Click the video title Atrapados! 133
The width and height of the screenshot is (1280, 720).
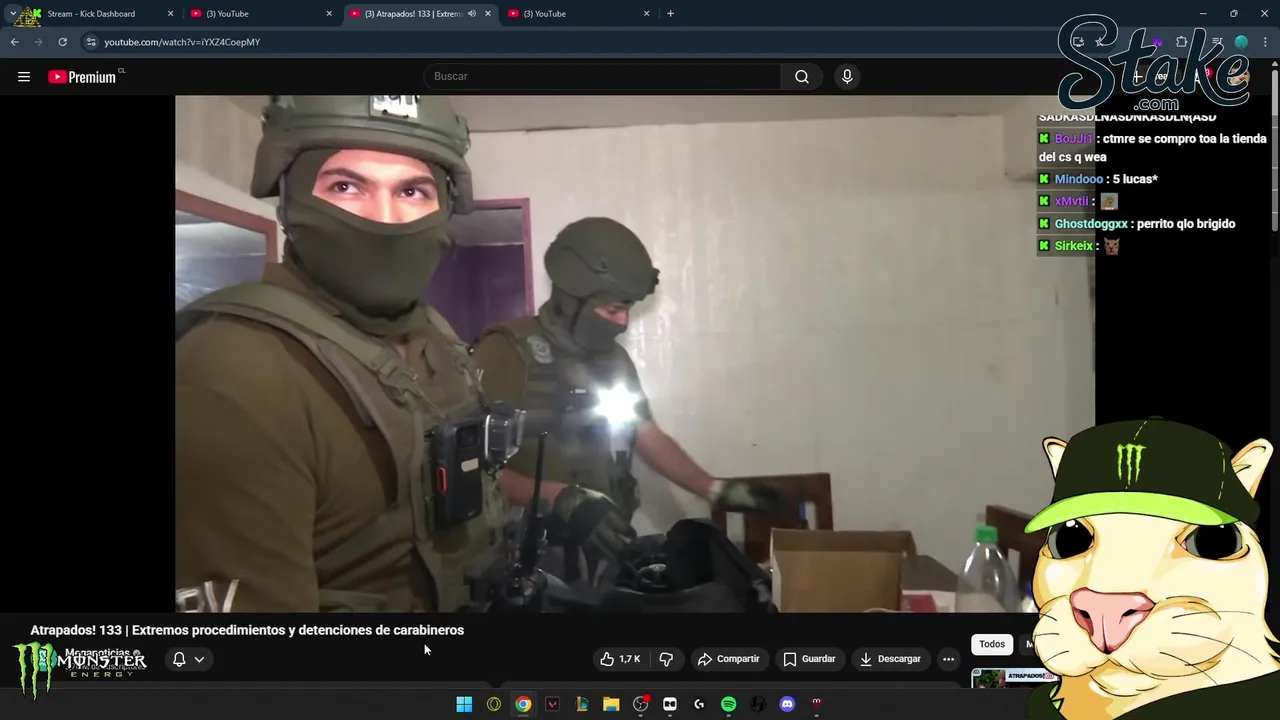click(x=247, y=630)
